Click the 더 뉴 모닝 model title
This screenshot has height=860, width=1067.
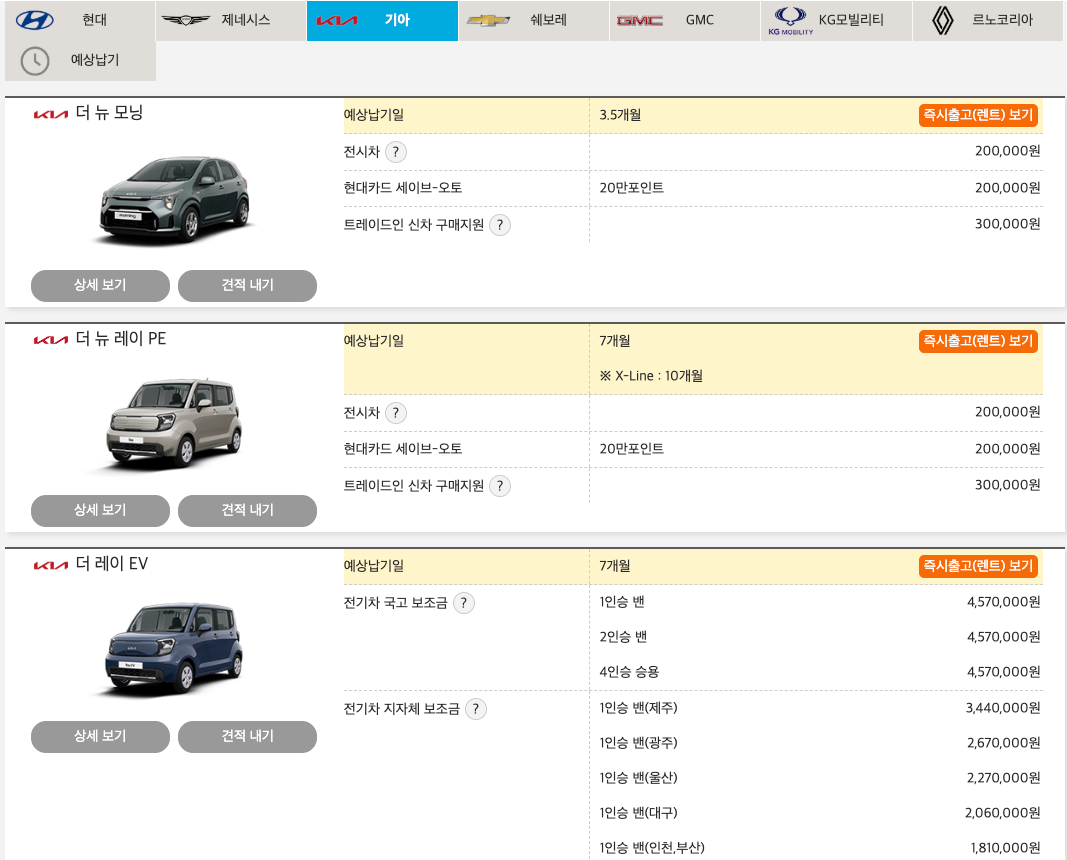[x=109, y=113]
